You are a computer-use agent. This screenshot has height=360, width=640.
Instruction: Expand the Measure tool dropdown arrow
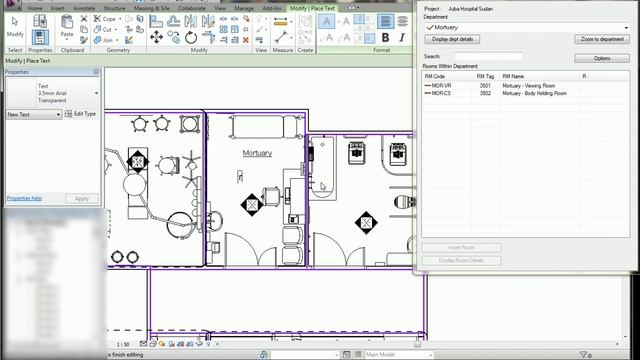click(x=291, y=22)
